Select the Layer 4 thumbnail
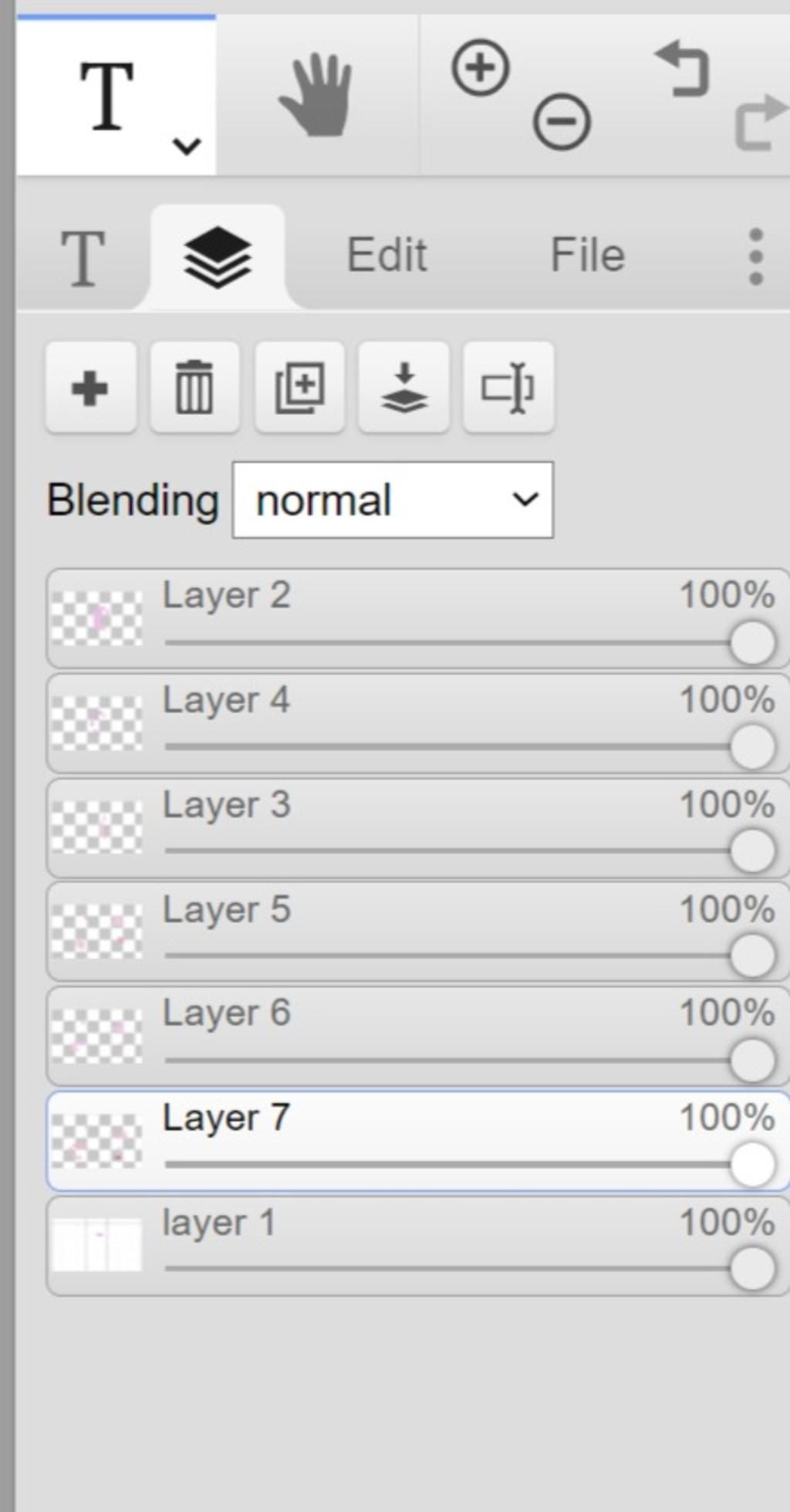 96,723
